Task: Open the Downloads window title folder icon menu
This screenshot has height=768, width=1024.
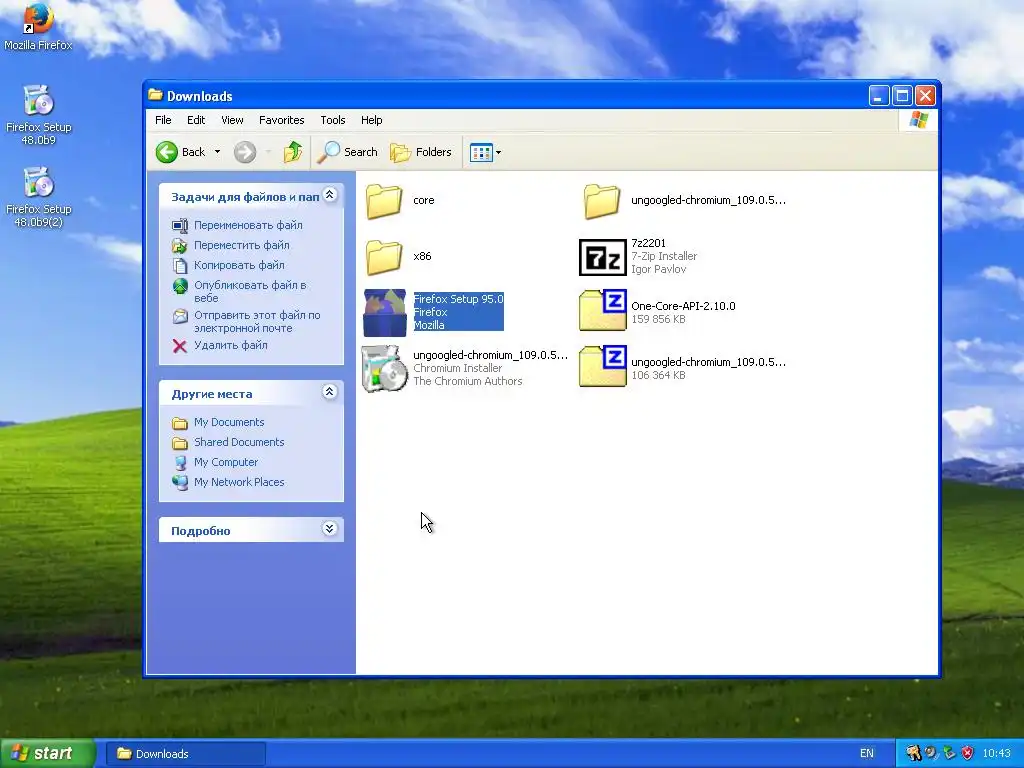Action: click(155, 95)
